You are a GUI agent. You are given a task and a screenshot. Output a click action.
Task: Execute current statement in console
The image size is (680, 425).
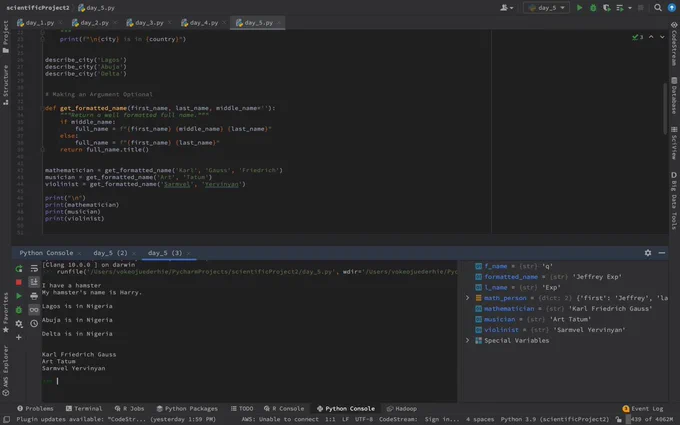19,296
